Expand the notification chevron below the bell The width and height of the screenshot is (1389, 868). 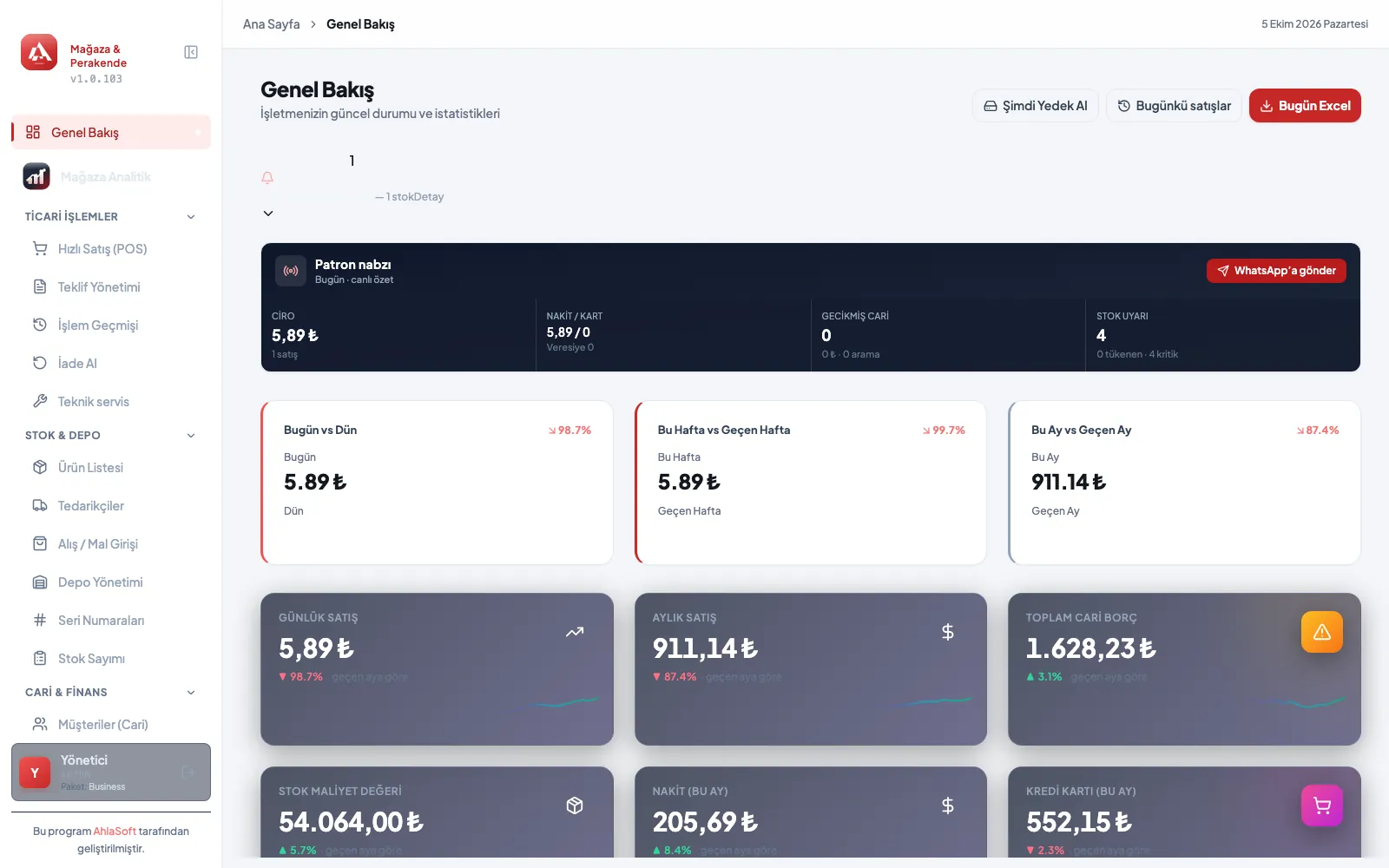pos(268,214)
